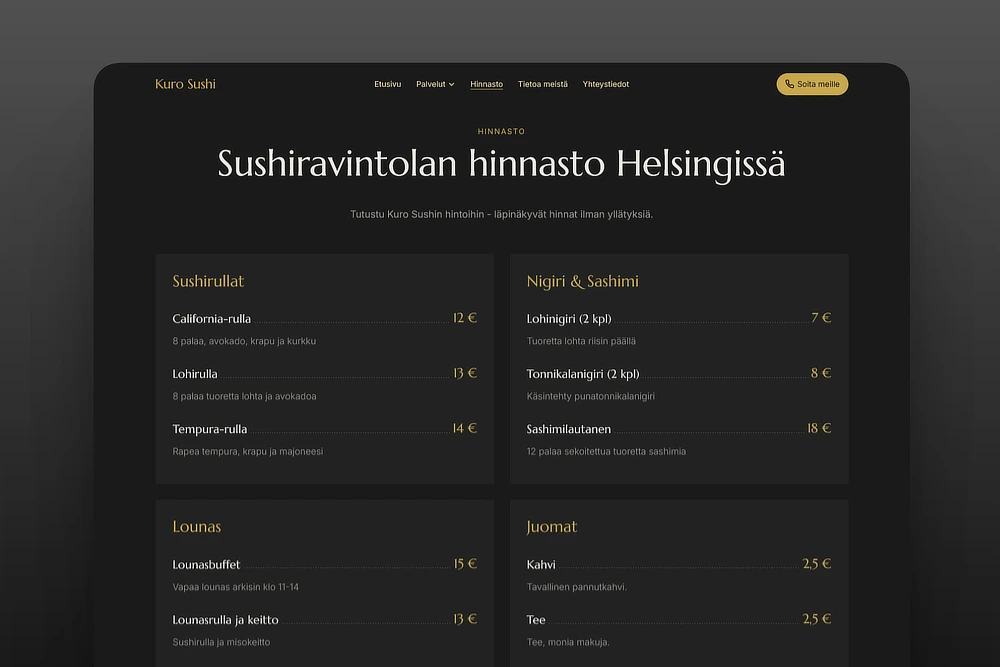Click the Kahvi item name
This screenshot has width=1000, height=667.
pyautogui.click(x=541, y=565)
